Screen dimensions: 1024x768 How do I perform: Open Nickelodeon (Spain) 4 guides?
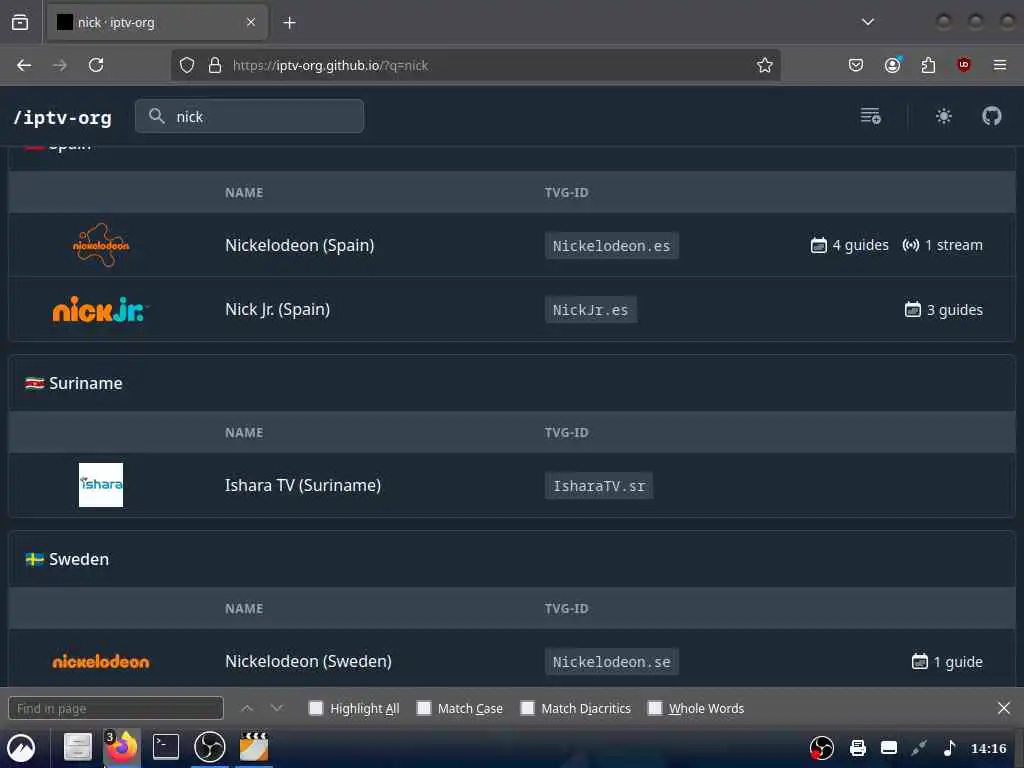849,246
